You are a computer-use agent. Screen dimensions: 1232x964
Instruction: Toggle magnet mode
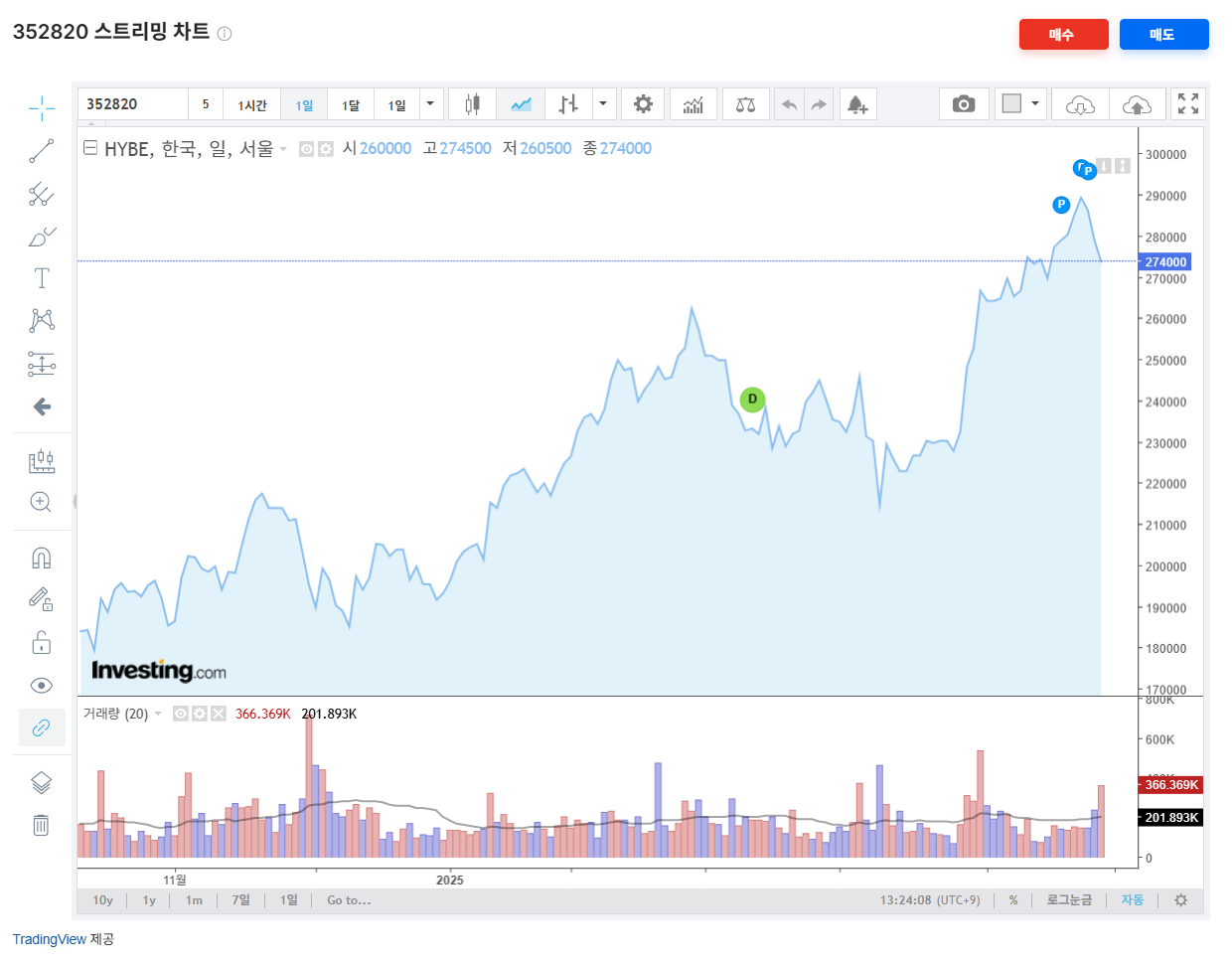(42, 558)
